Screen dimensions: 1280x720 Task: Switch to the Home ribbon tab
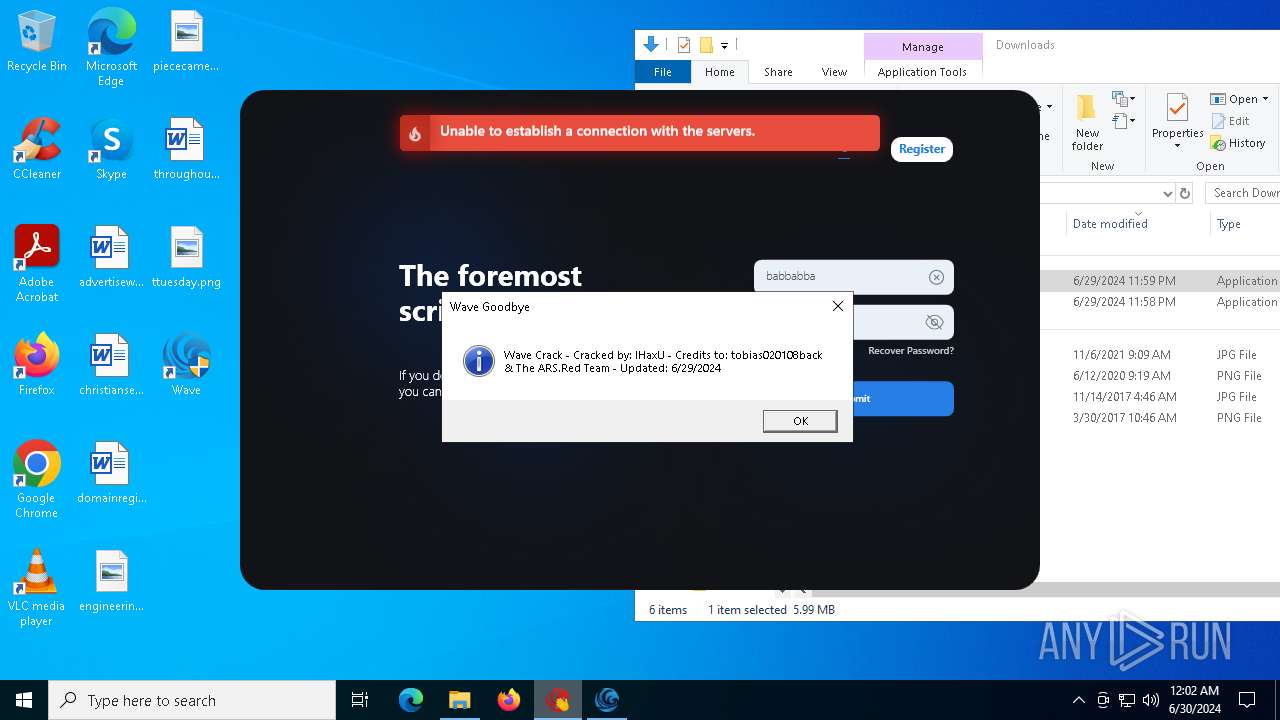tap(720, 72)
